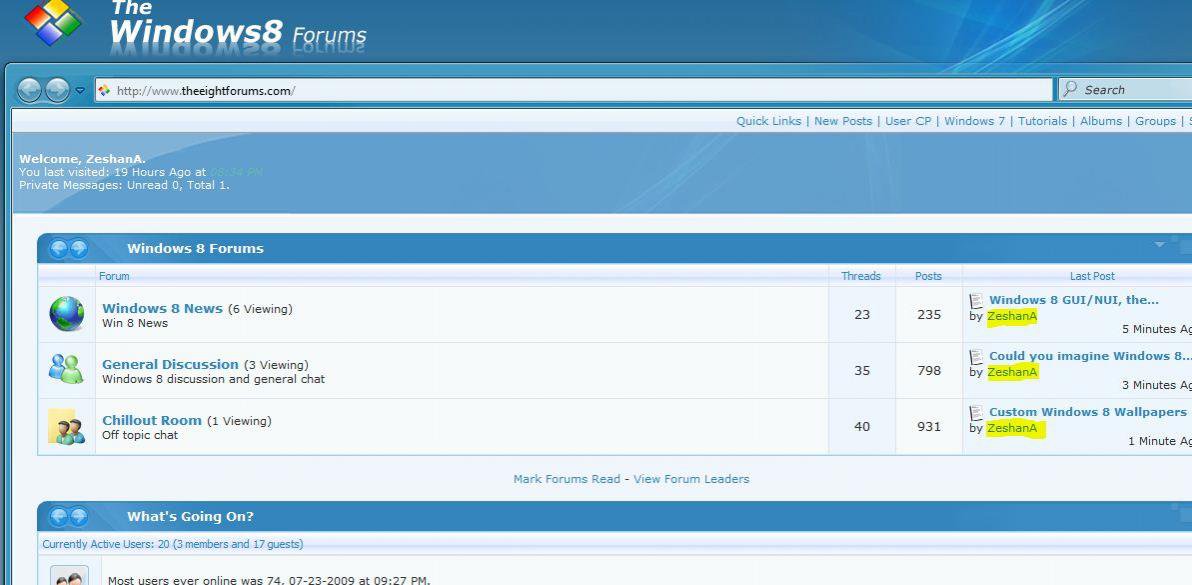Click post count 798 for General Discussion

tap(929, 371)
